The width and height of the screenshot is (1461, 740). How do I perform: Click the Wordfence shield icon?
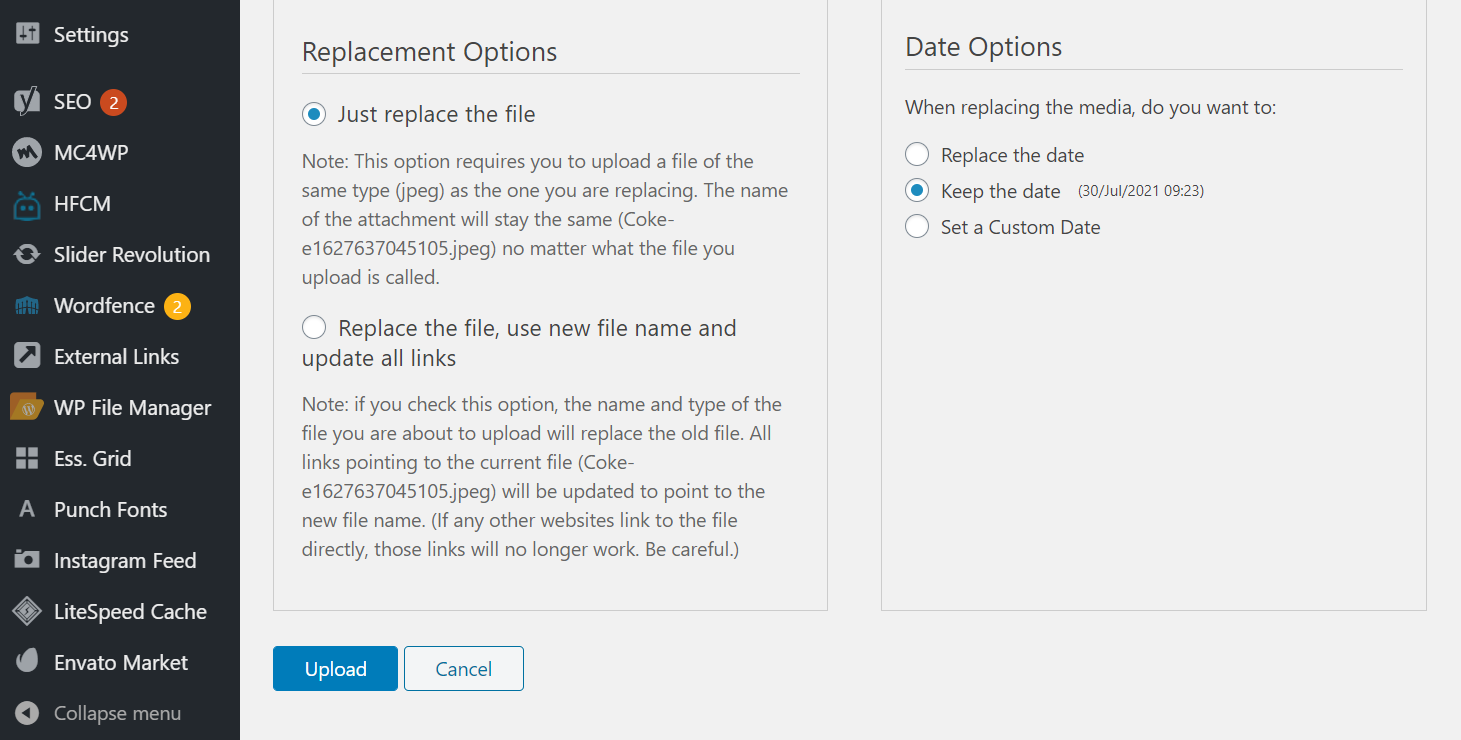tap(27, 306)
